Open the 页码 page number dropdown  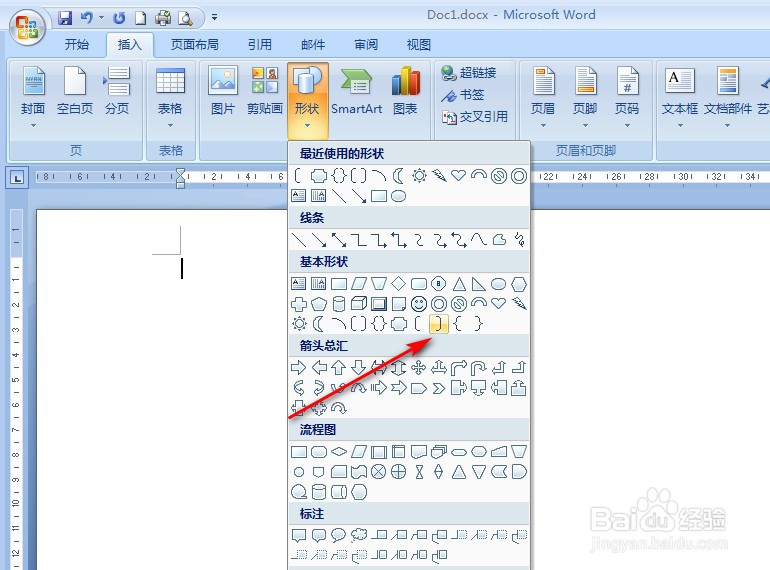627,126
